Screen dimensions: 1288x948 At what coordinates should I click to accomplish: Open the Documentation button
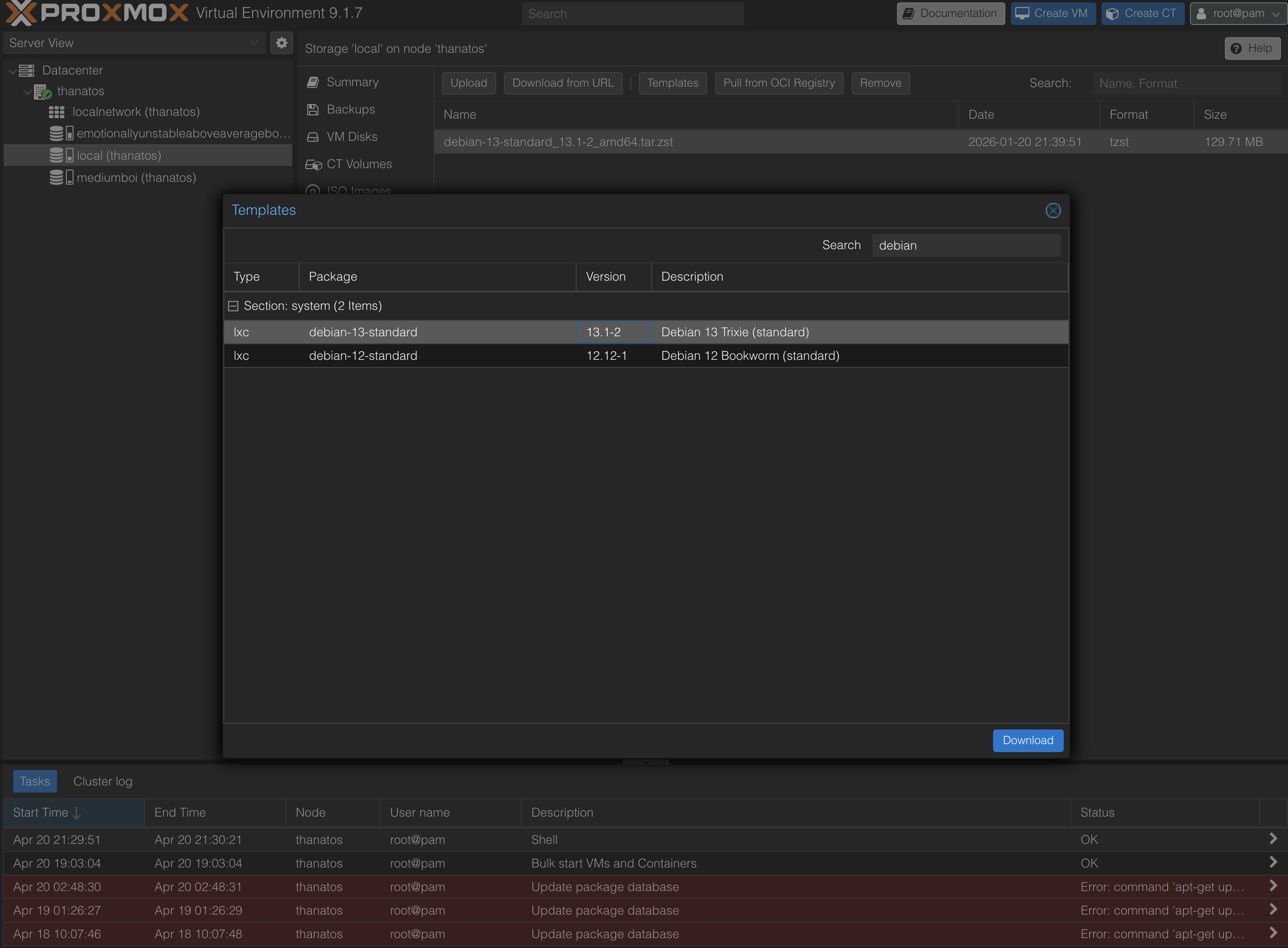coord(951,13)
